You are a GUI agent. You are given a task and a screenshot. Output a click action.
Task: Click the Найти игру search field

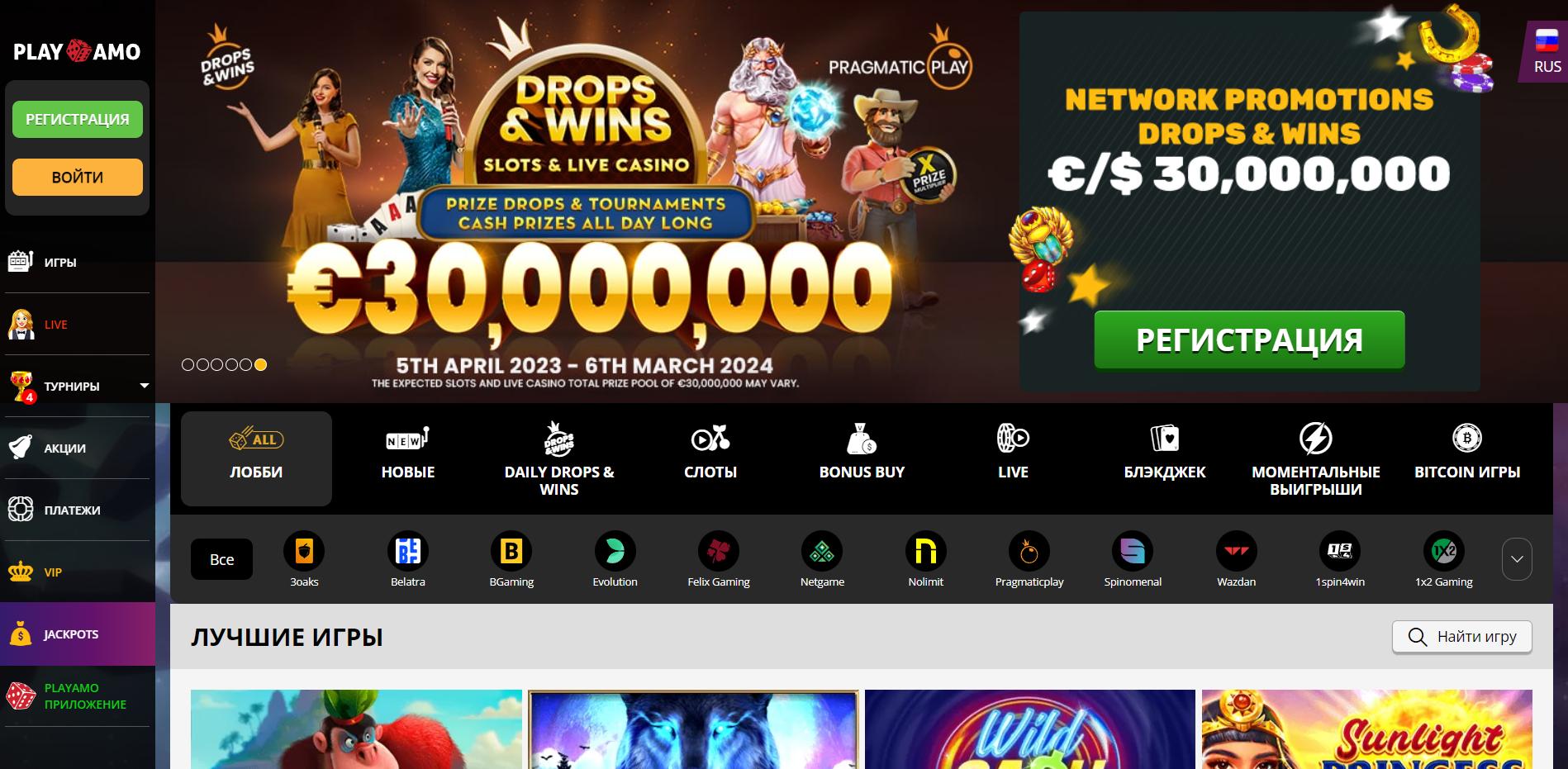pyautogui.click(x=1462, y=637)
